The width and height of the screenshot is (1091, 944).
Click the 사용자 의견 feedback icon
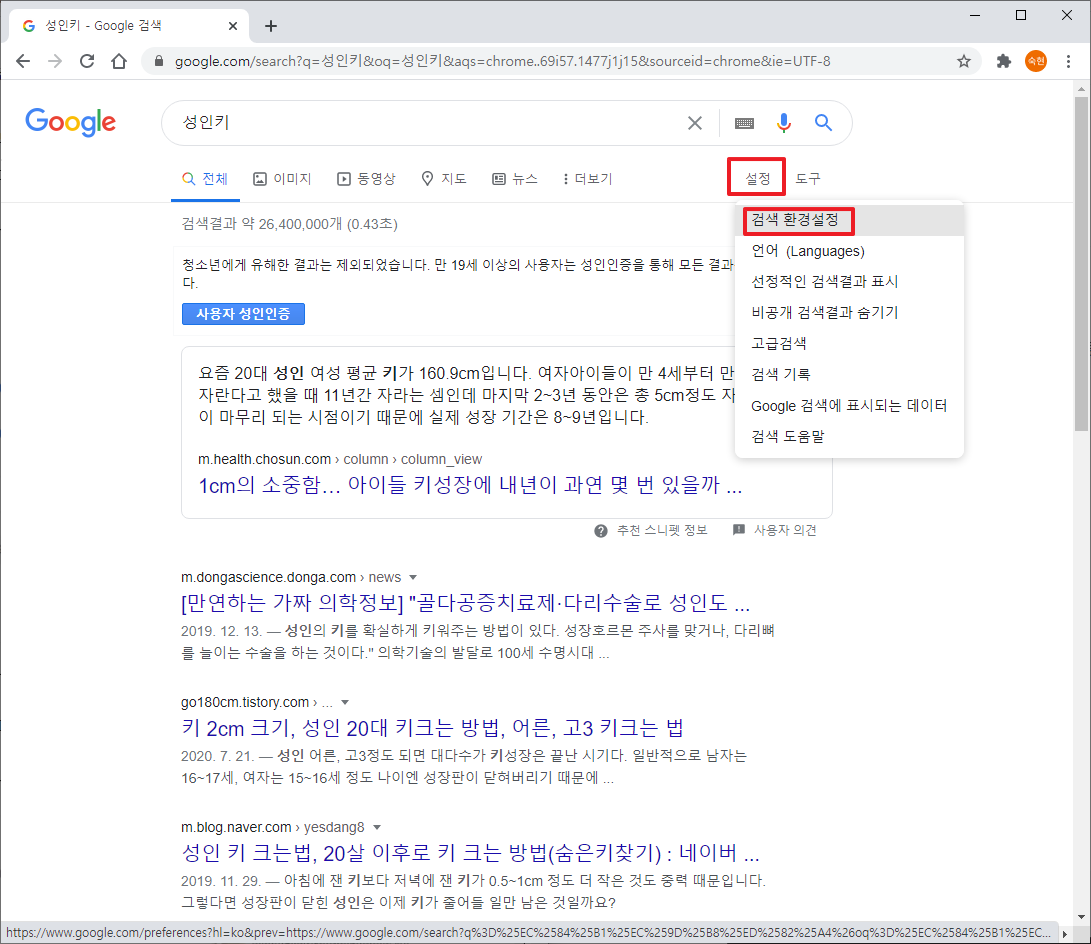click(x=739, y=530)
